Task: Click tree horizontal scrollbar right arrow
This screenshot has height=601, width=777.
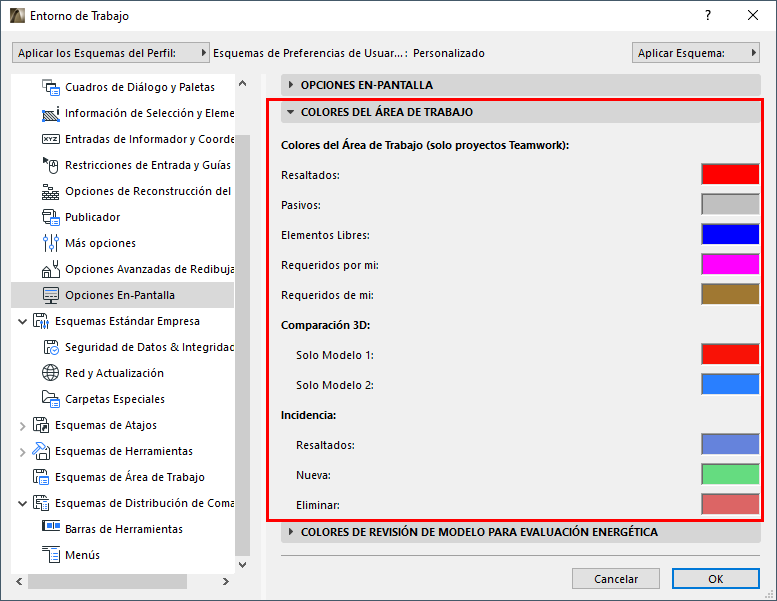Action: tap(225, 581)
